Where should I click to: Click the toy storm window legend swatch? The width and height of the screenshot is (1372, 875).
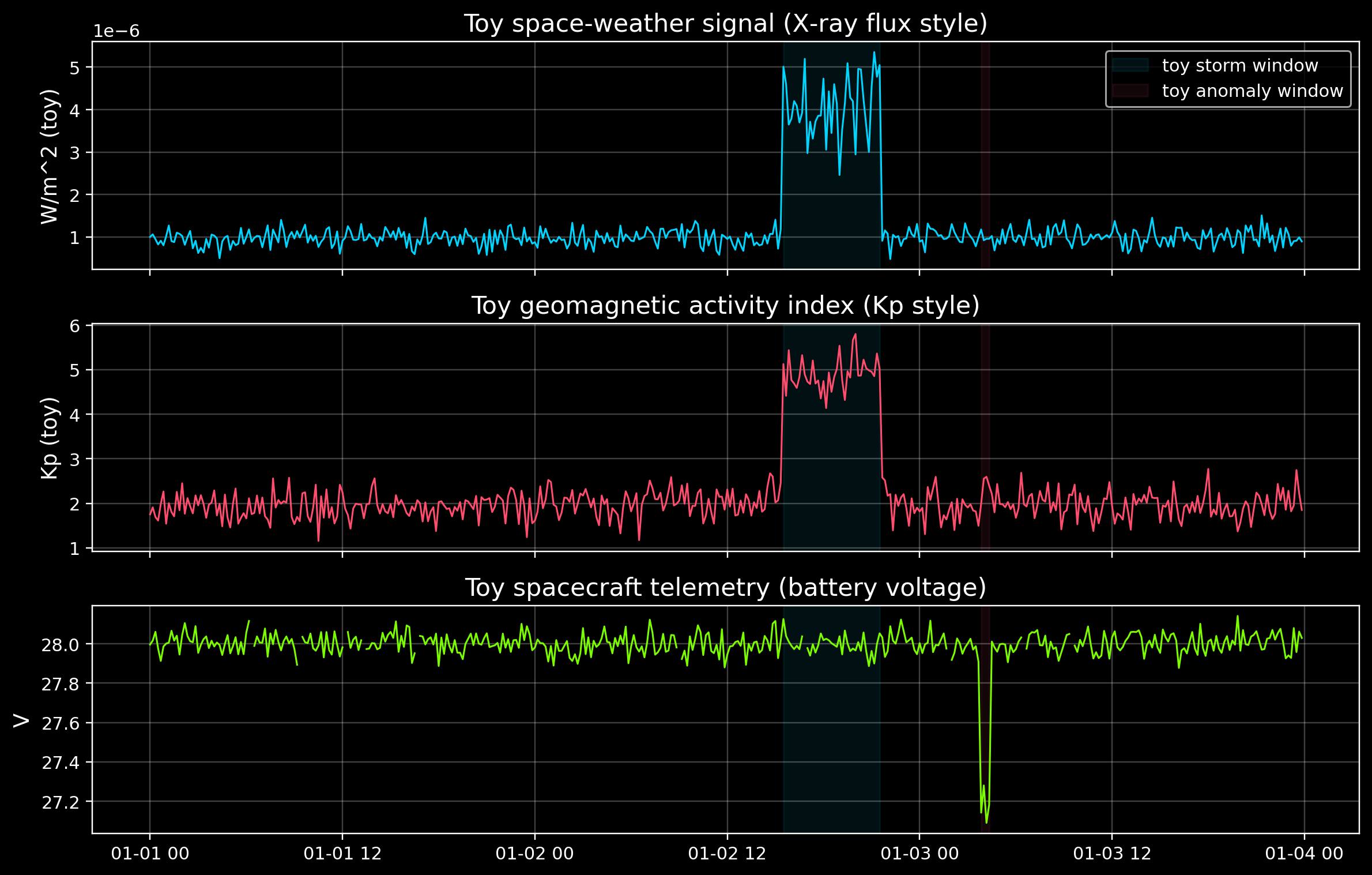tap(1130, 65)
